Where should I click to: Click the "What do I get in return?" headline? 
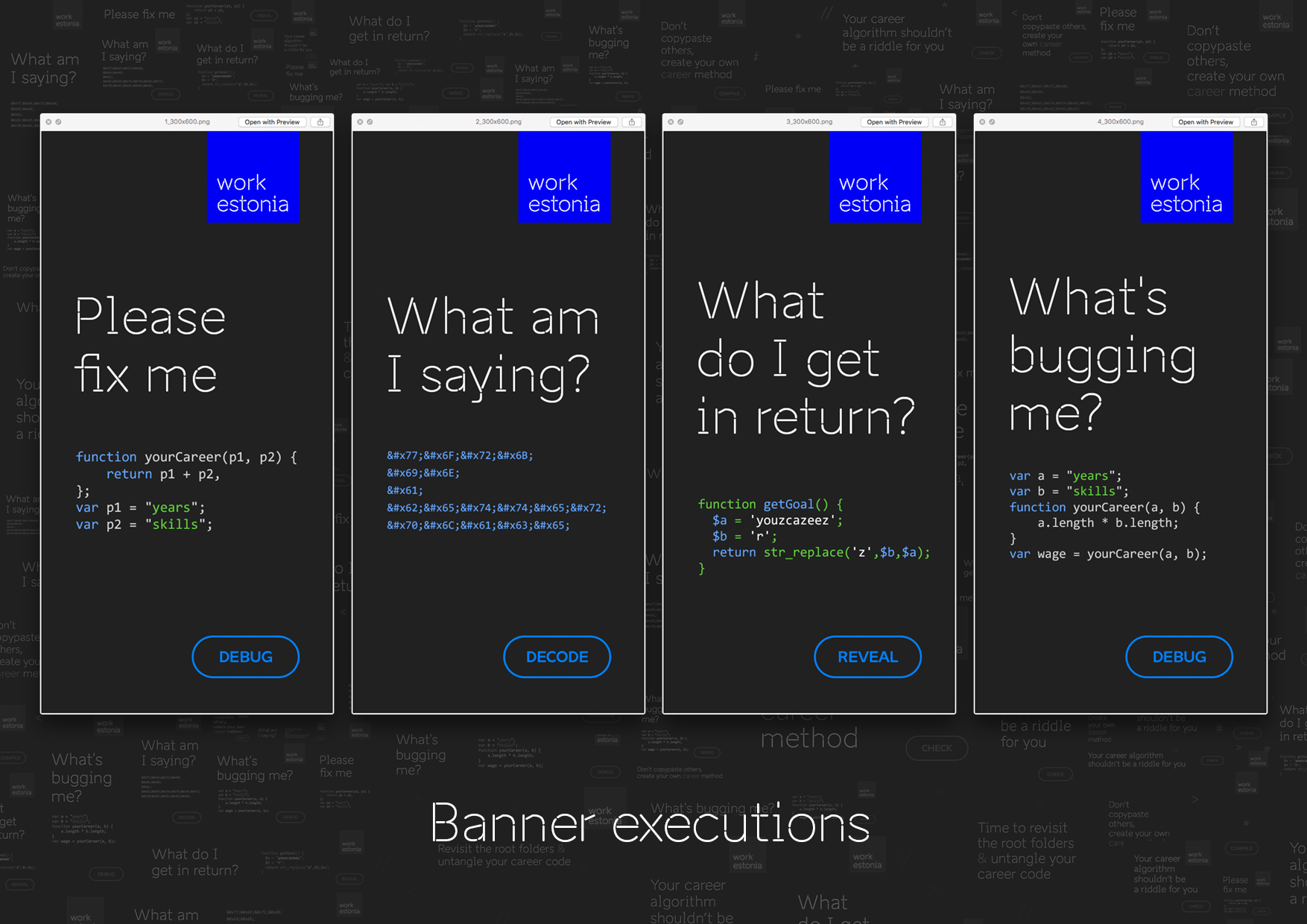[806, 358]
